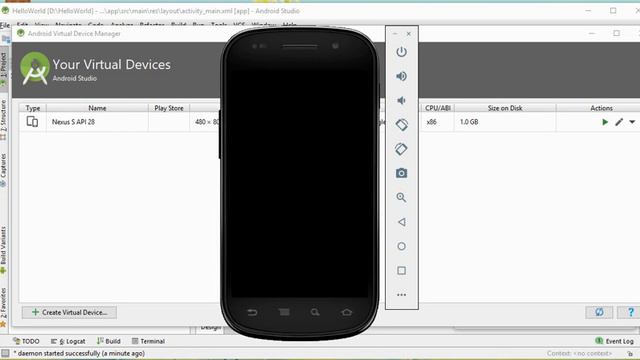The width and height of the screenshot is (640, 360).
Task: Click device type icon for Nexus S row
Action: click(32, 122)
